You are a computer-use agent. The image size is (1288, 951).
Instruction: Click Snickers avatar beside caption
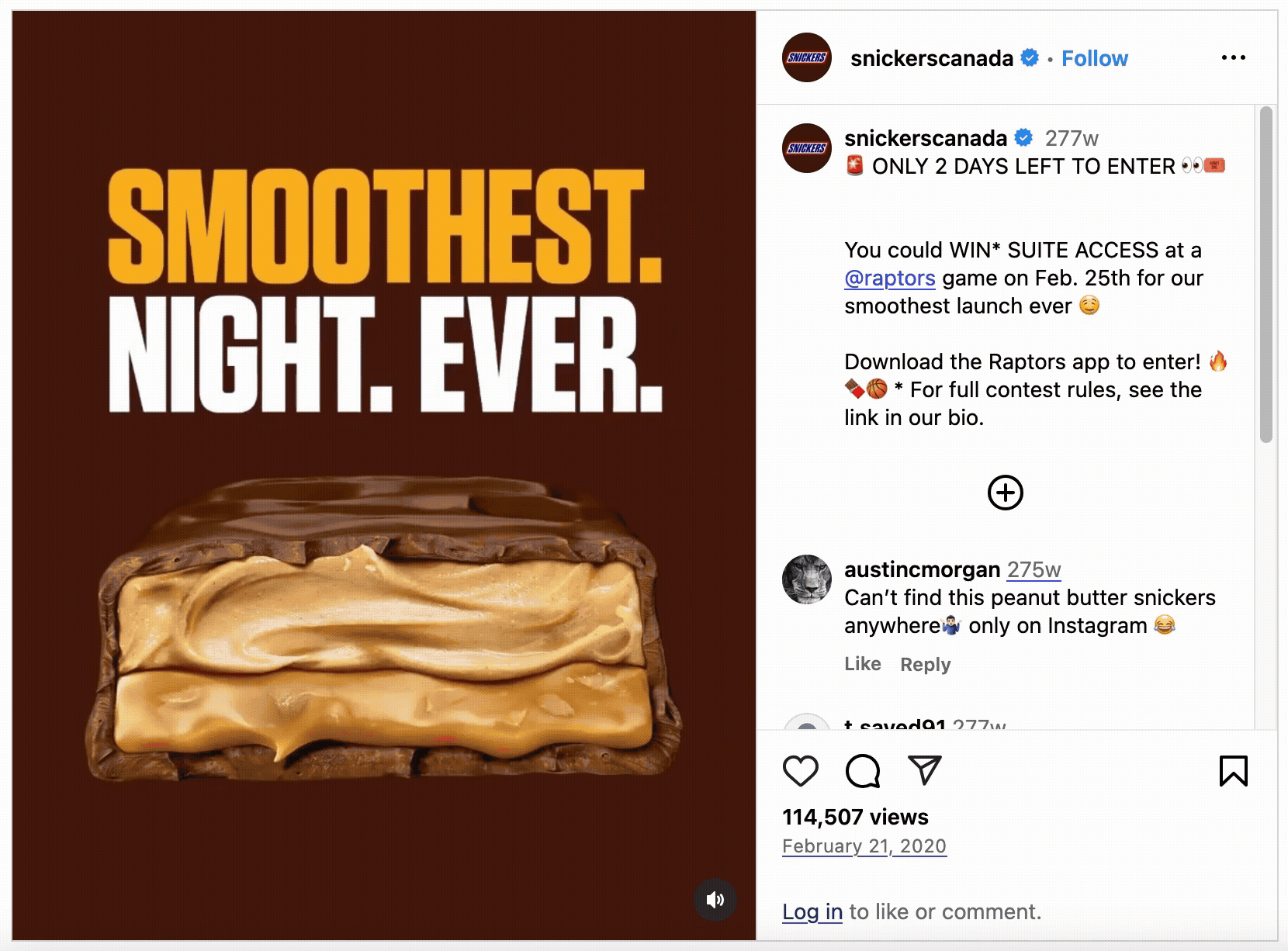[x=807, y=148]
